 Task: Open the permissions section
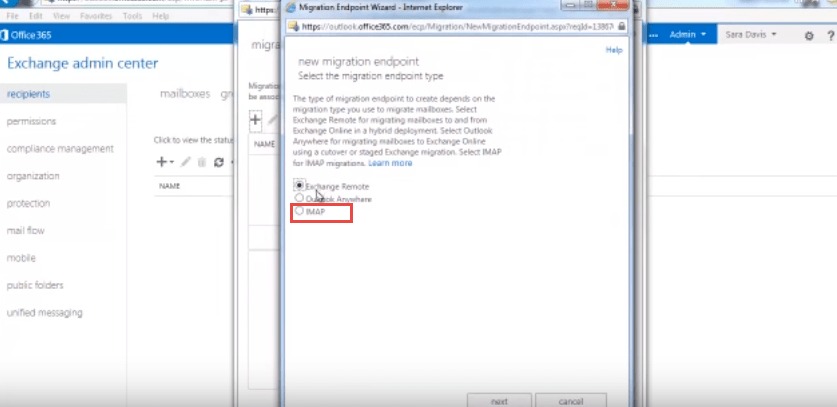31,121
